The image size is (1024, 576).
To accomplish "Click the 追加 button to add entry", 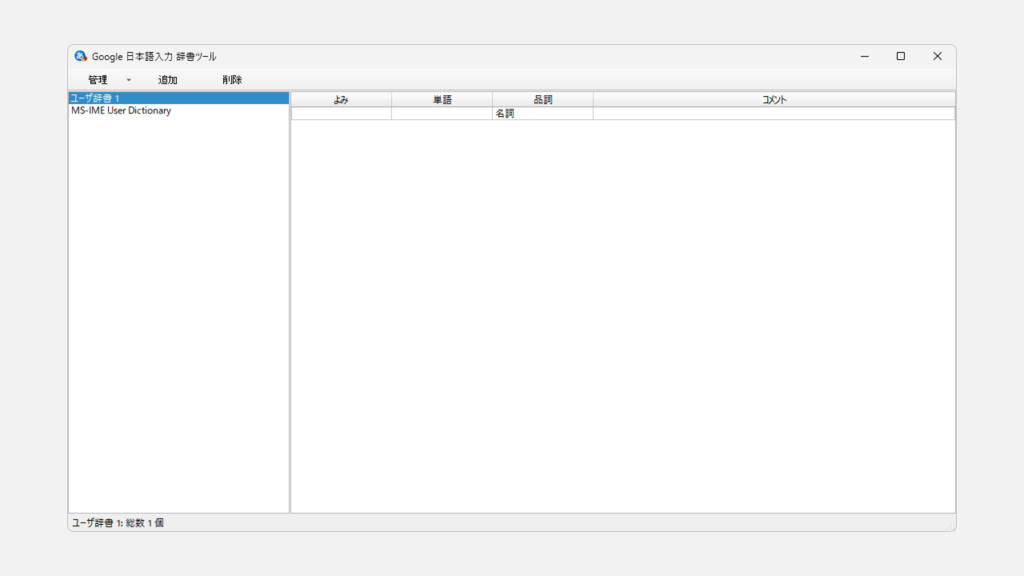I will tap(167, 80).
